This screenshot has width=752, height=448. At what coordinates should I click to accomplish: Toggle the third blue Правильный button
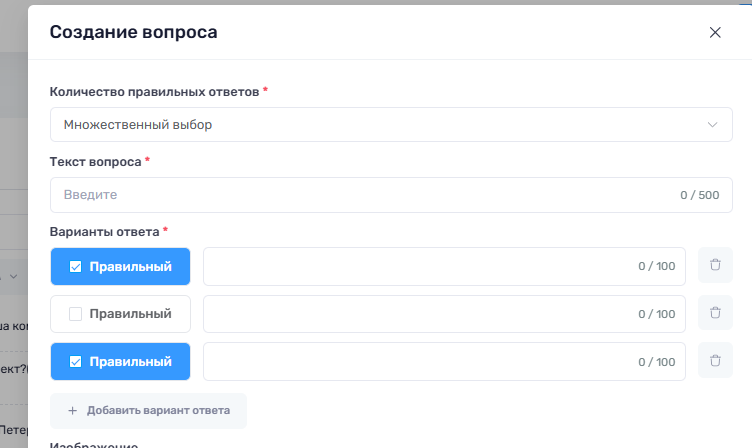(x=120, y=362)
